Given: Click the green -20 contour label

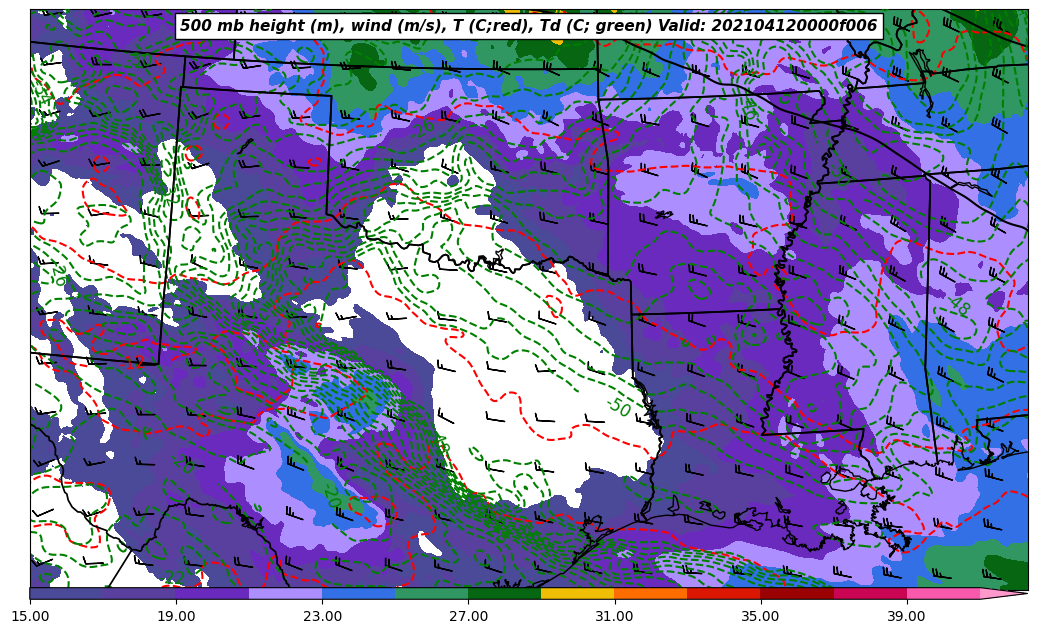Looking at the screenshot, I should coord(332,495).
